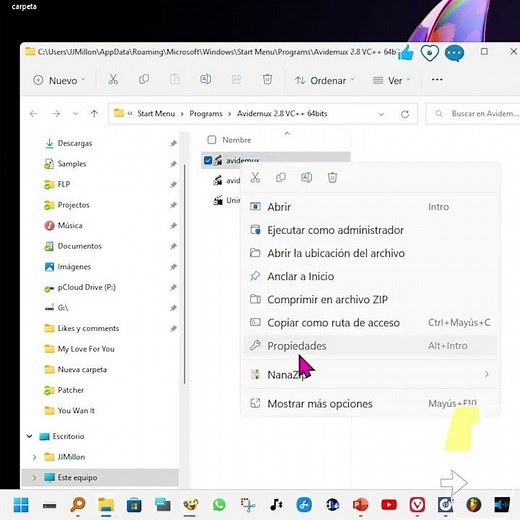Choose Comprimir en archivo ZIP

pyautogui.click(x=371, y=300)
